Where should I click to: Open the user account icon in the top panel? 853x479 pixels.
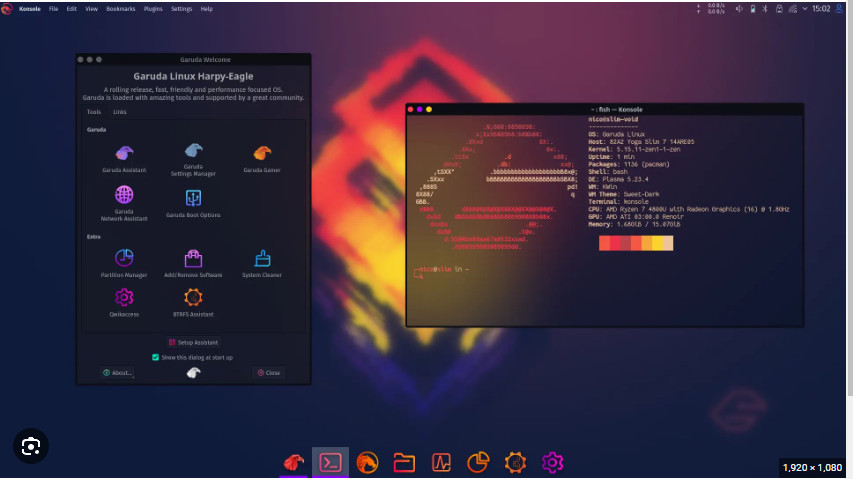click(x=839, y=9)
